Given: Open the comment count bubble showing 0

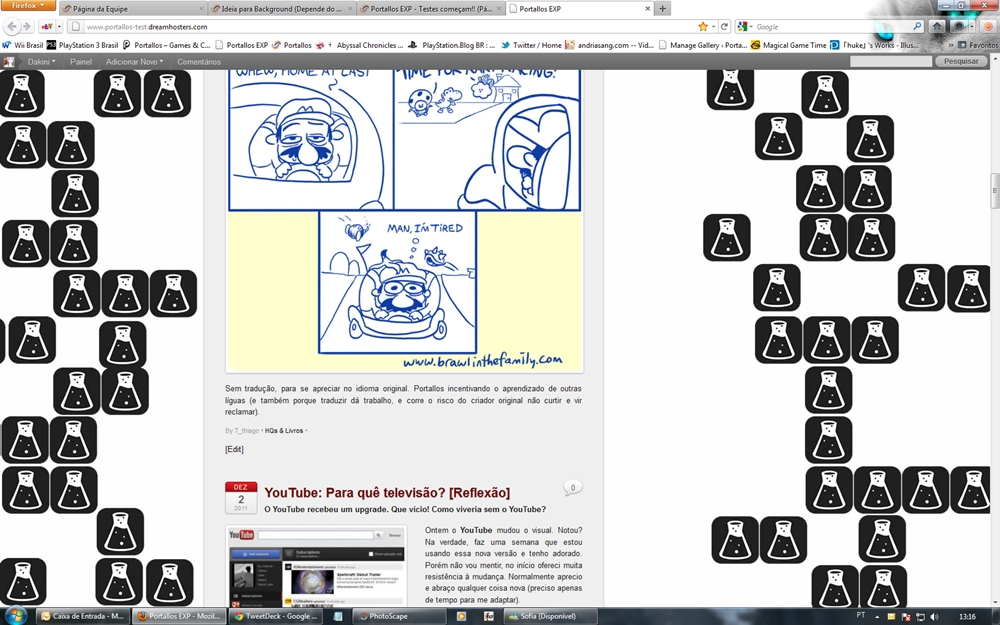Looking at the screenshot, I should 573,488.
